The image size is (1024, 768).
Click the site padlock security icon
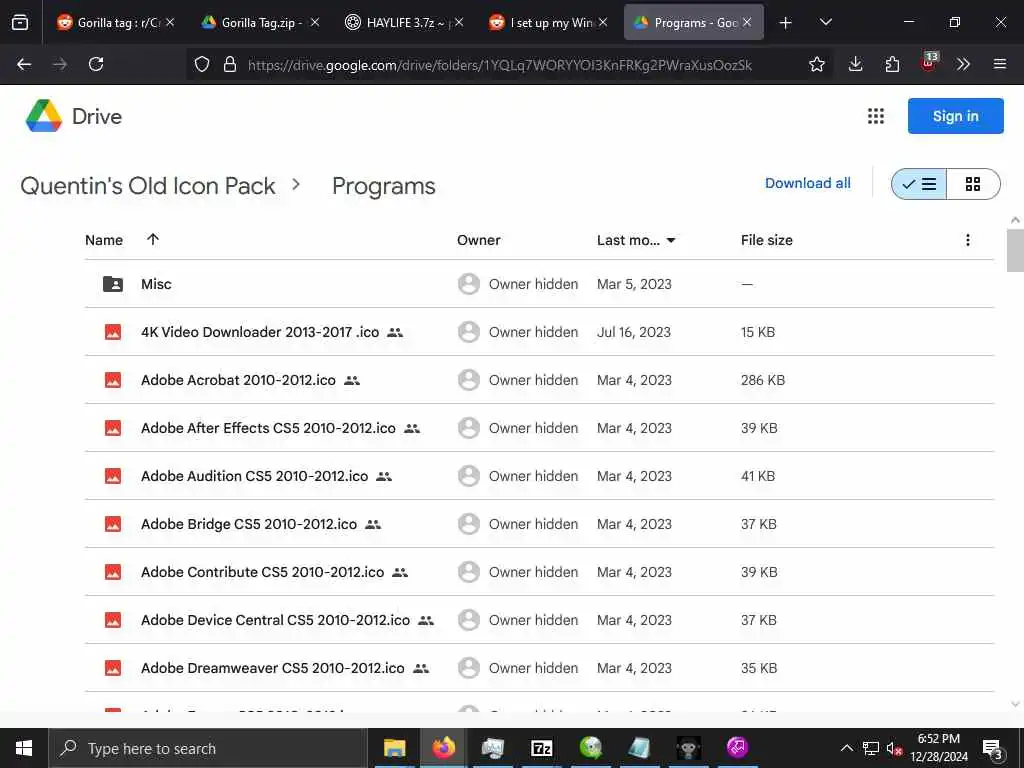(230, 64)
